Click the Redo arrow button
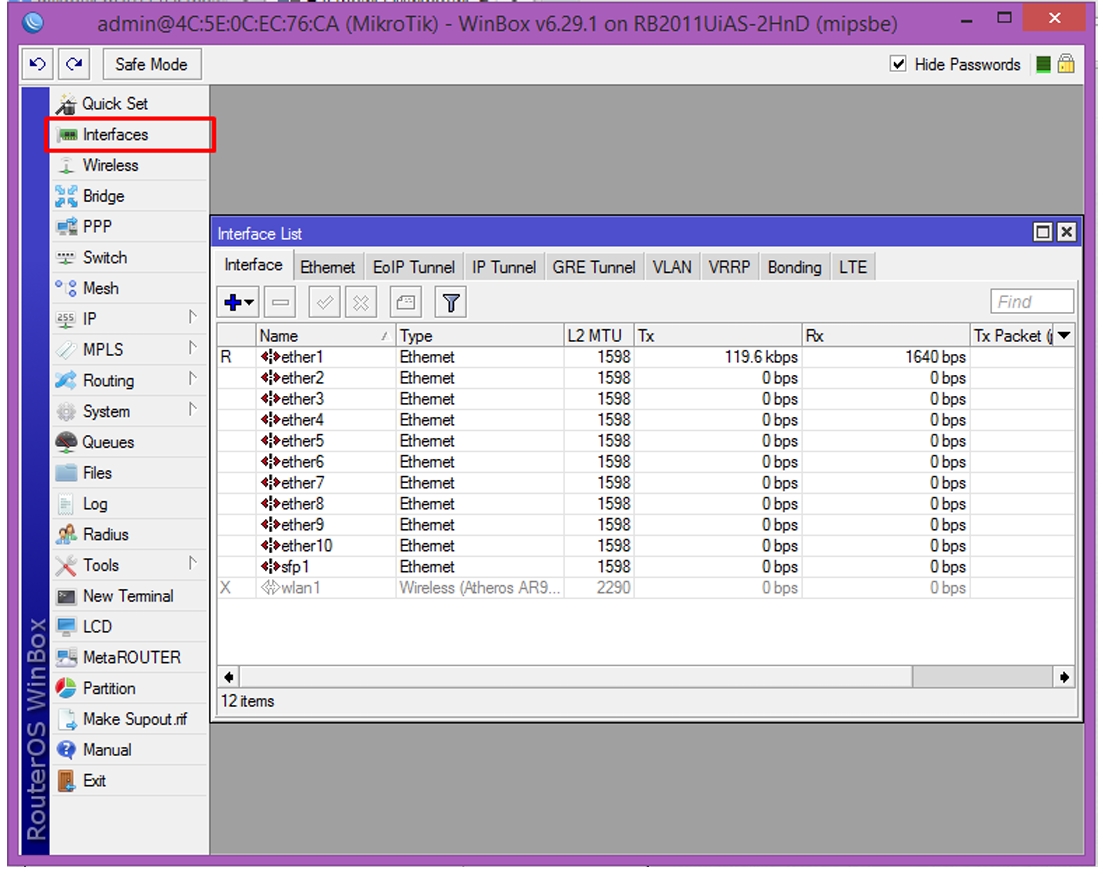This screenshot has height=875, width=1103. point(74,64)
